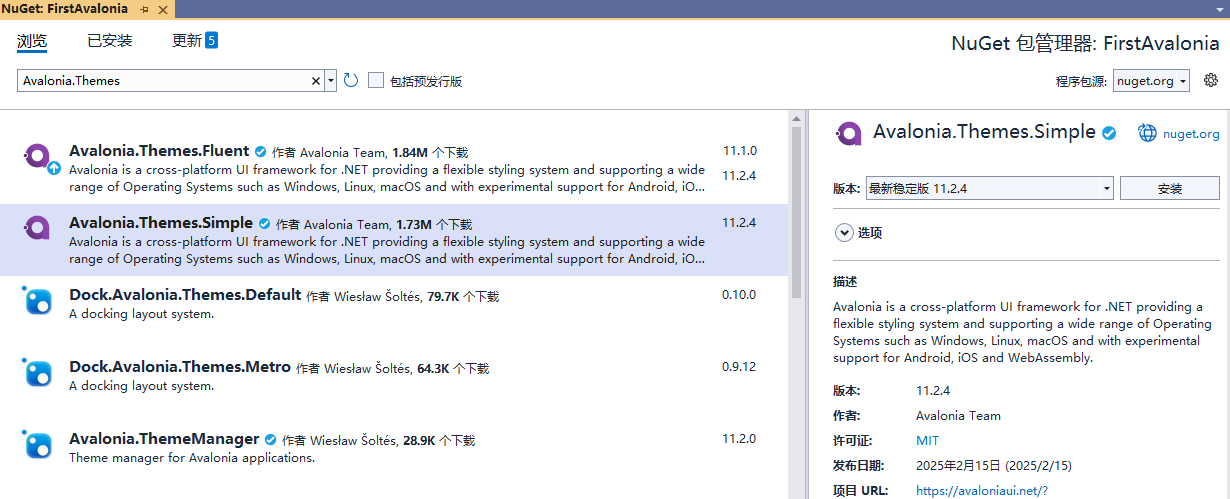Open the 版本 dropdown showing 最新稳定版 11.2.4
The height and width of the screenshot is (499, 1230).
[x=989, y=188]
